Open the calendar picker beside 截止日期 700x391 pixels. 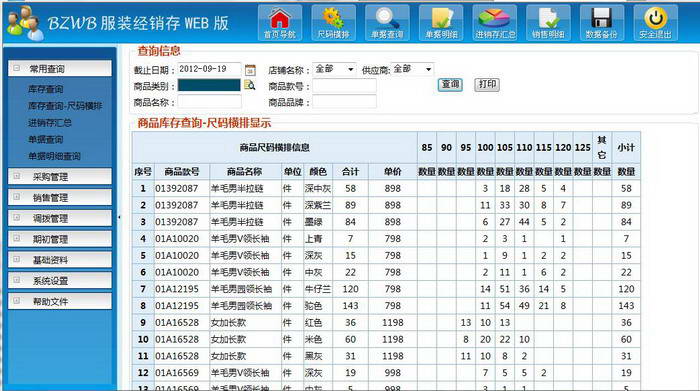[x=250, y=70]
